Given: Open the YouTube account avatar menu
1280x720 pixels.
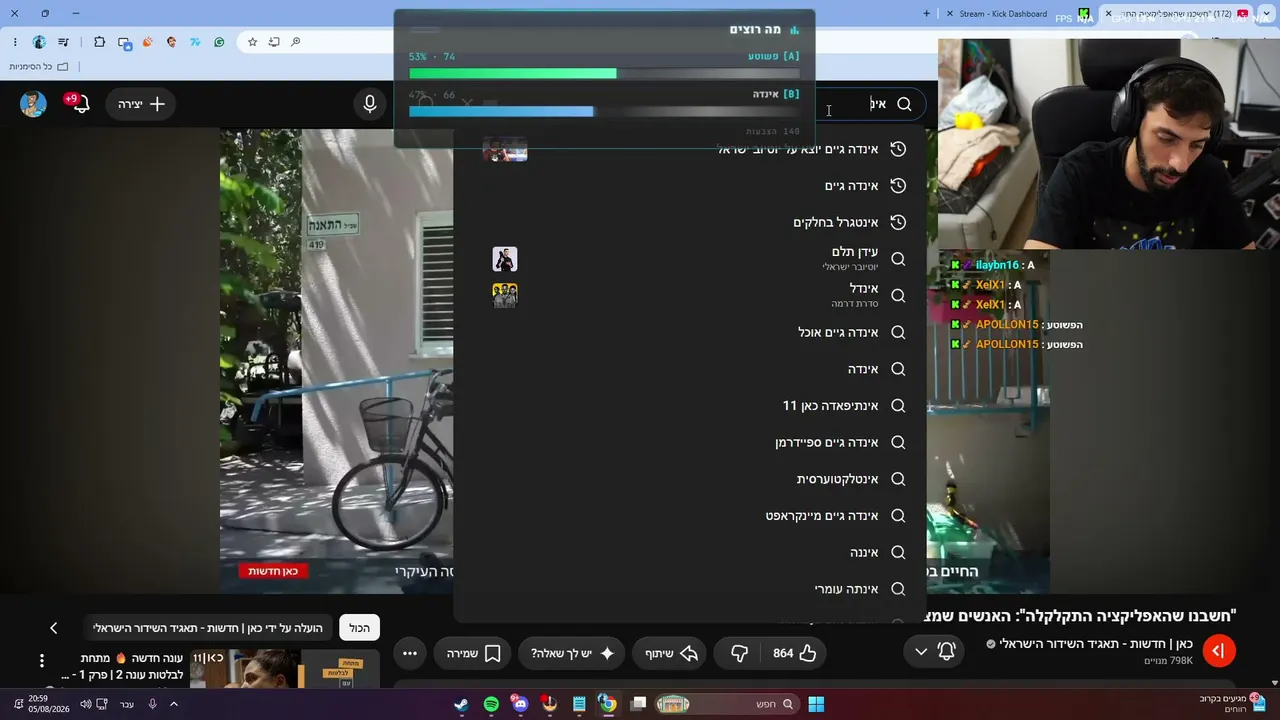Looking at the screenshot, I should 33,104.
